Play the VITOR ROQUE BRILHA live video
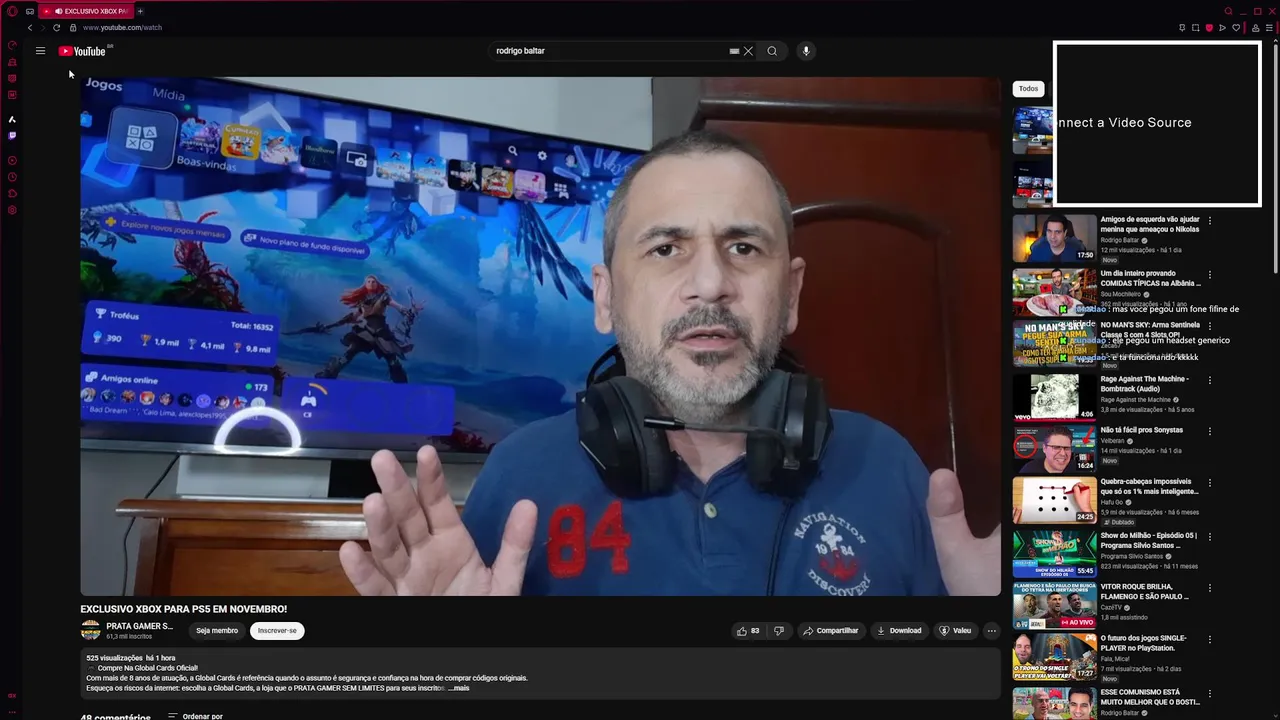This screenshot has height=720, width=1280. click(x=1055, y=605)
